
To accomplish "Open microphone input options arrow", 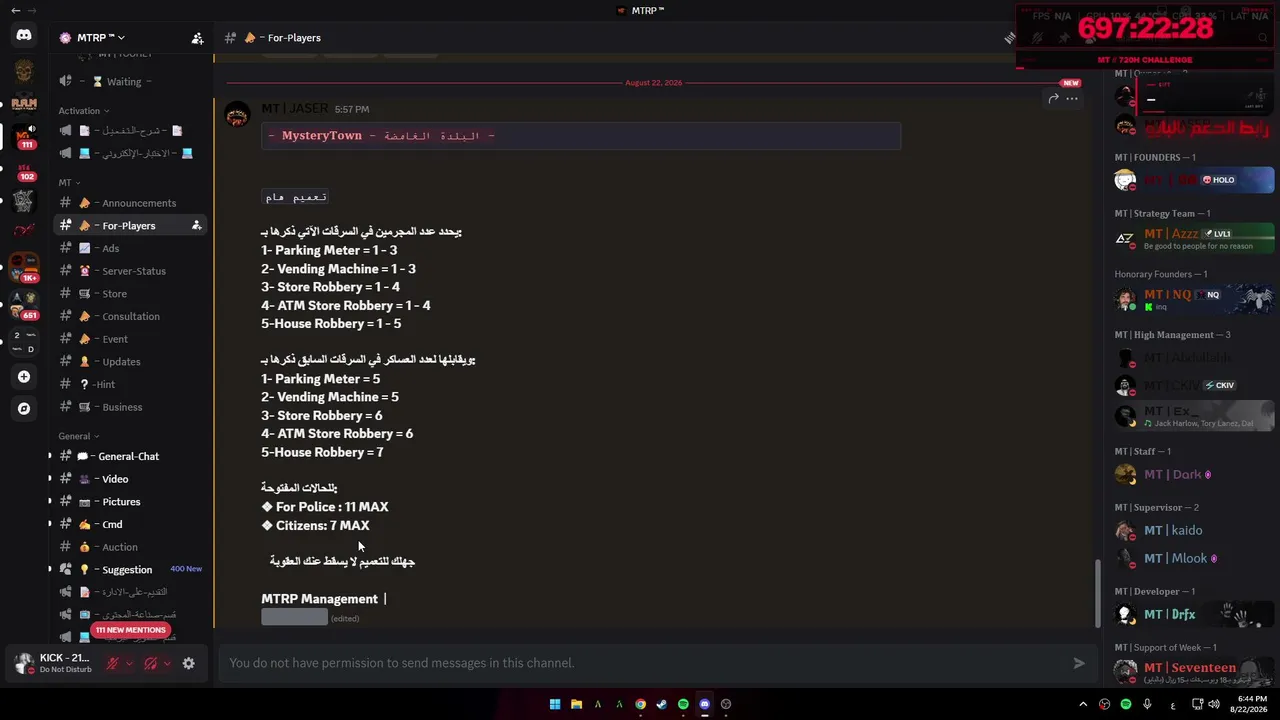I will tap(129, 663).
